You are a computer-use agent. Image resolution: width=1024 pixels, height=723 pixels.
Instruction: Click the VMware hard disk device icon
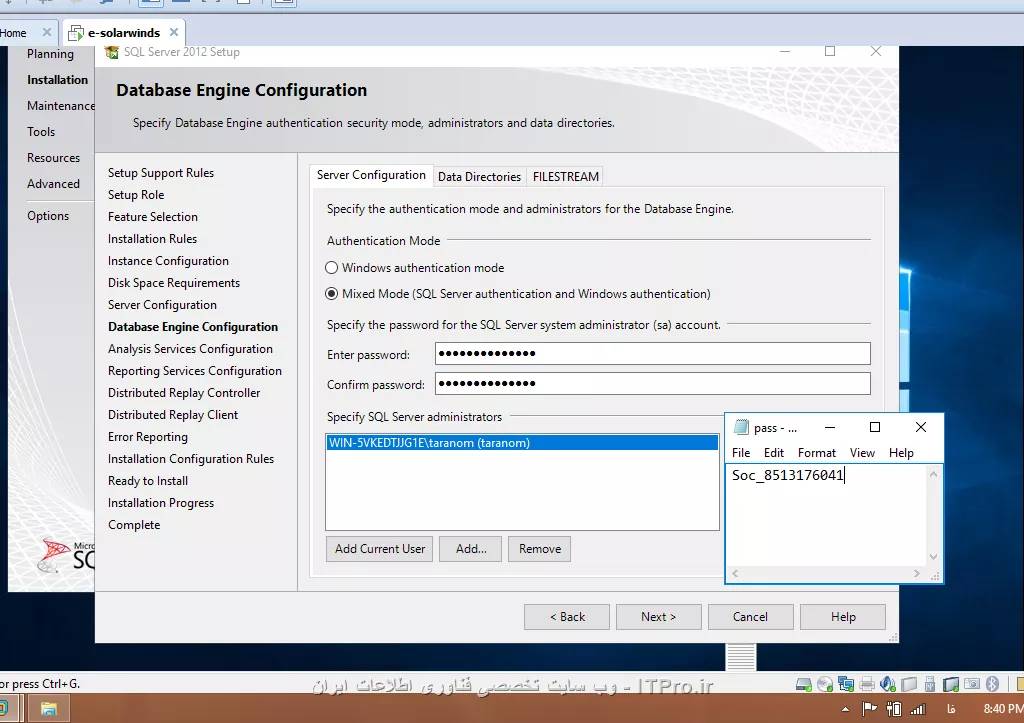point(804,684)
